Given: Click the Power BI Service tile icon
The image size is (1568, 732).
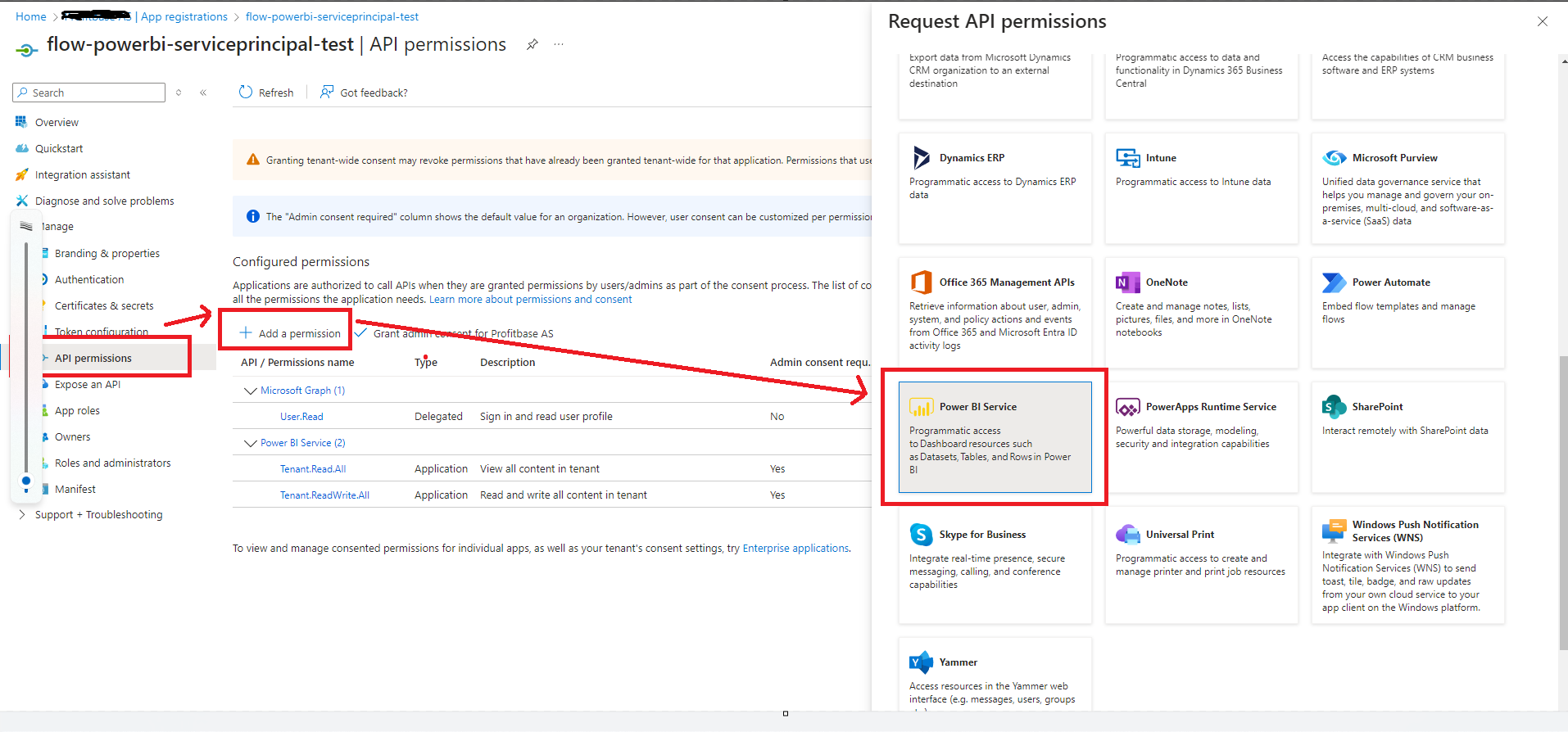Looking at the screenshot, I should click(921, 407).
